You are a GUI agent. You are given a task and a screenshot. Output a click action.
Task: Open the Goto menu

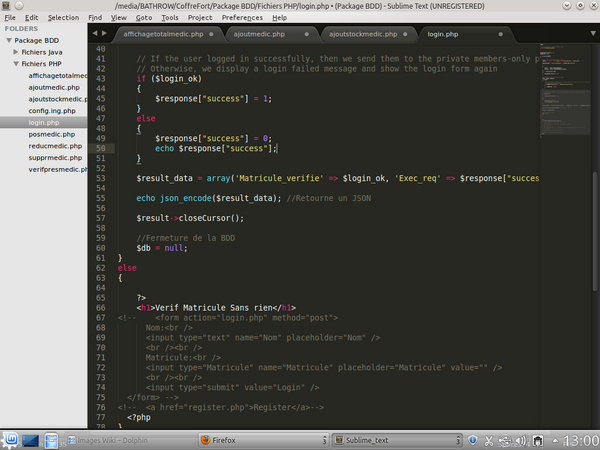[x=144, y=17]
